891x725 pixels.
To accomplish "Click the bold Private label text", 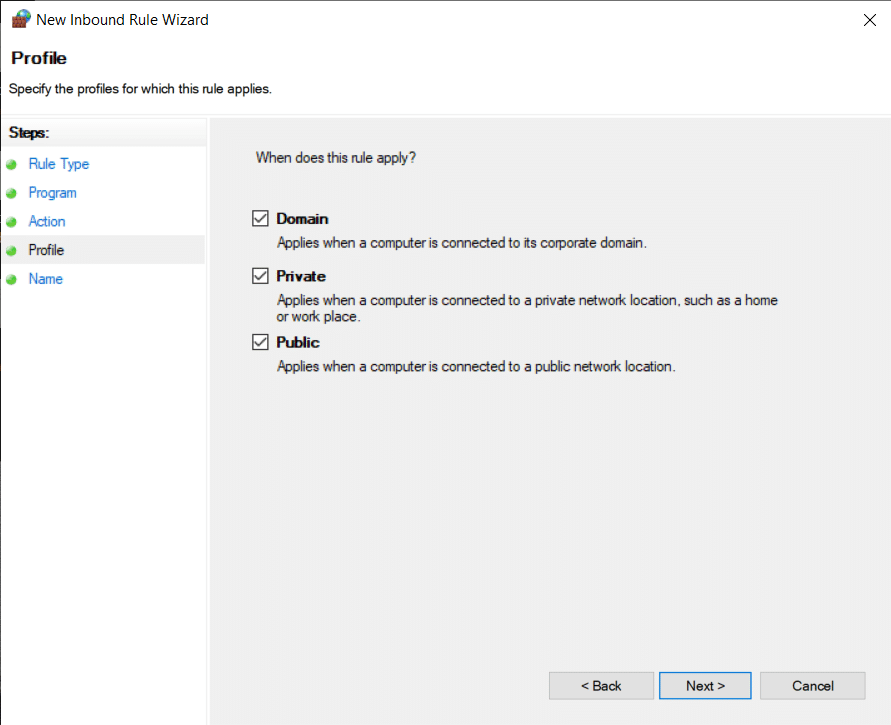I will click(x=301, y=277).
